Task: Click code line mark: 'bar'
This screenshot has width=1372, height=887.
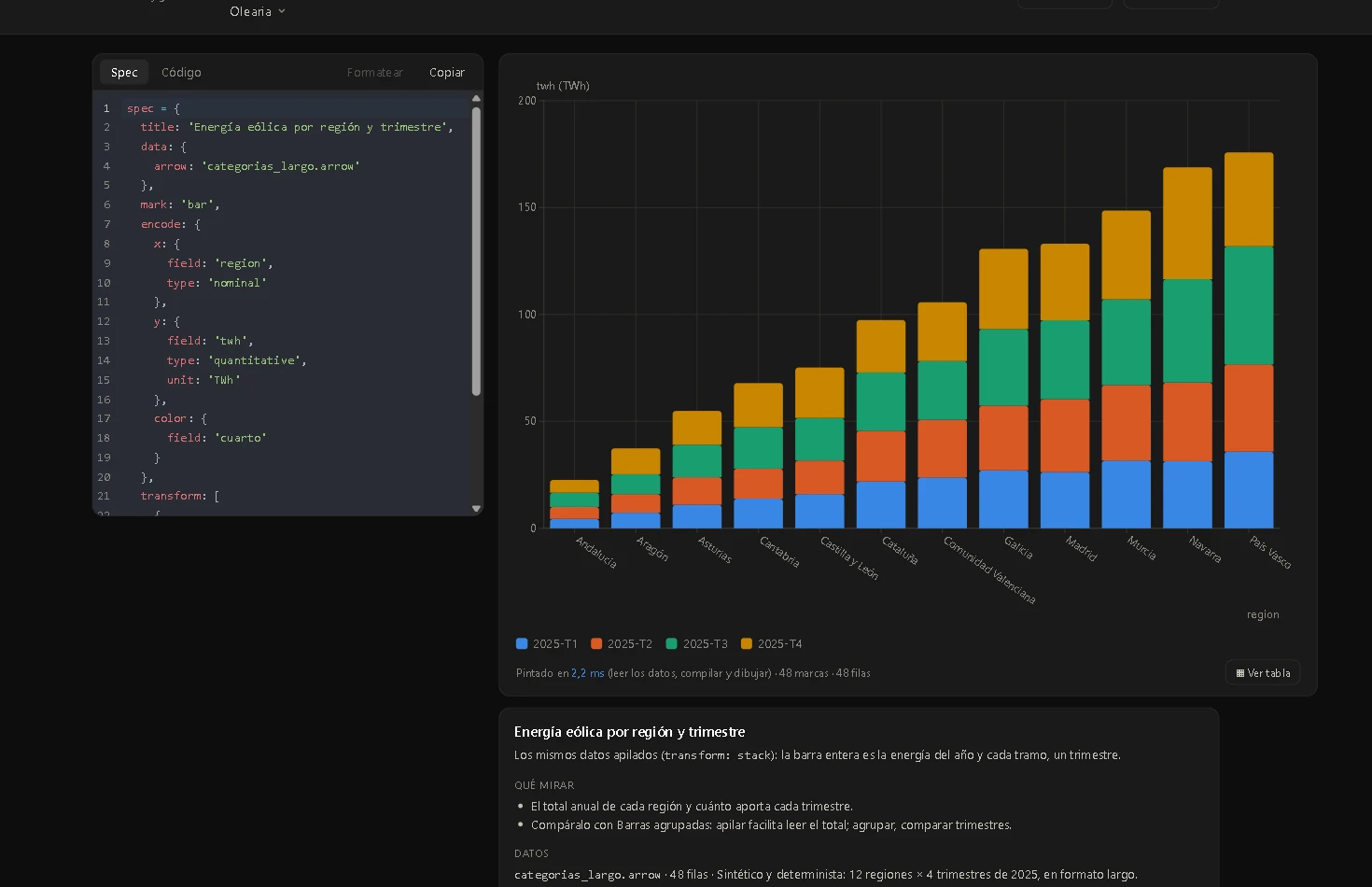Action: click(x=180, y=204)
